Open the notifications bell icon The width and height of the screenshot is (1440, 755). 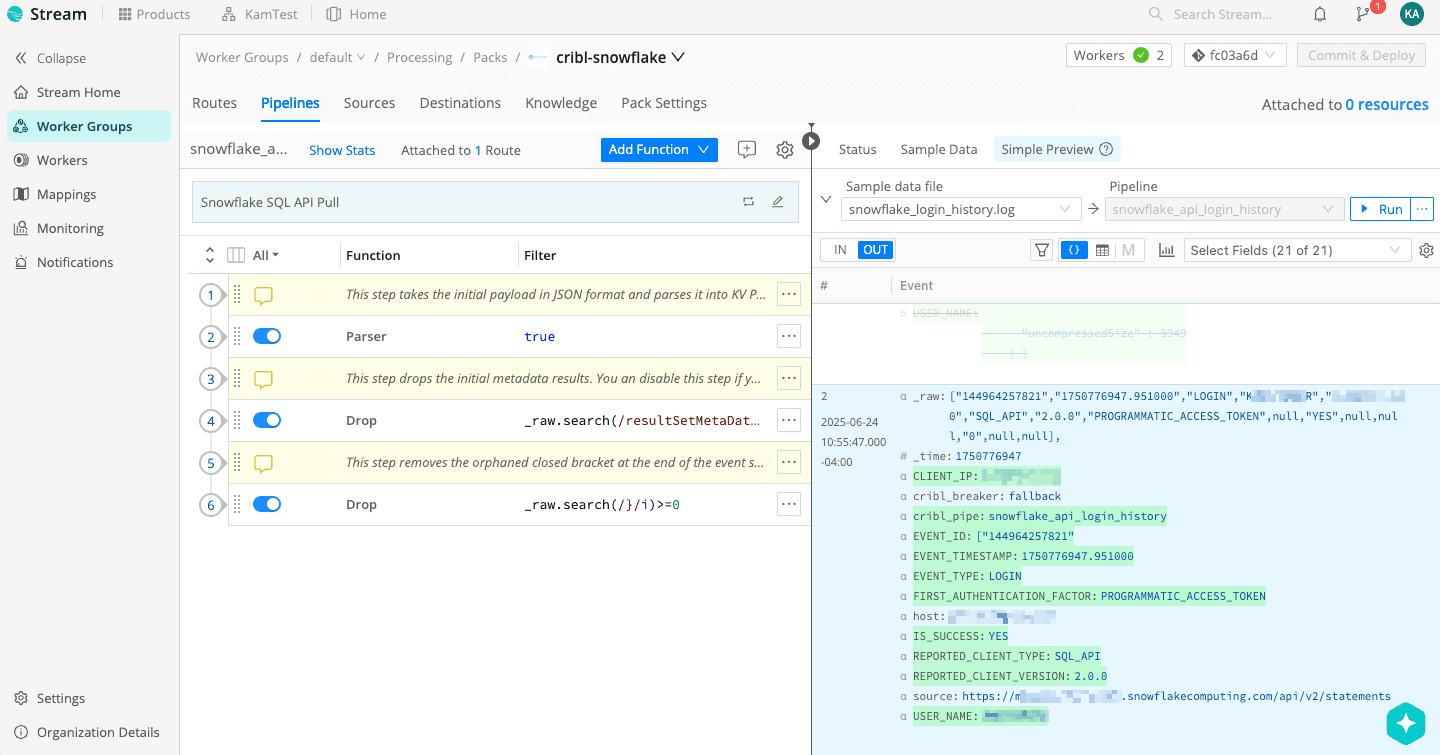pos(1320,14)
